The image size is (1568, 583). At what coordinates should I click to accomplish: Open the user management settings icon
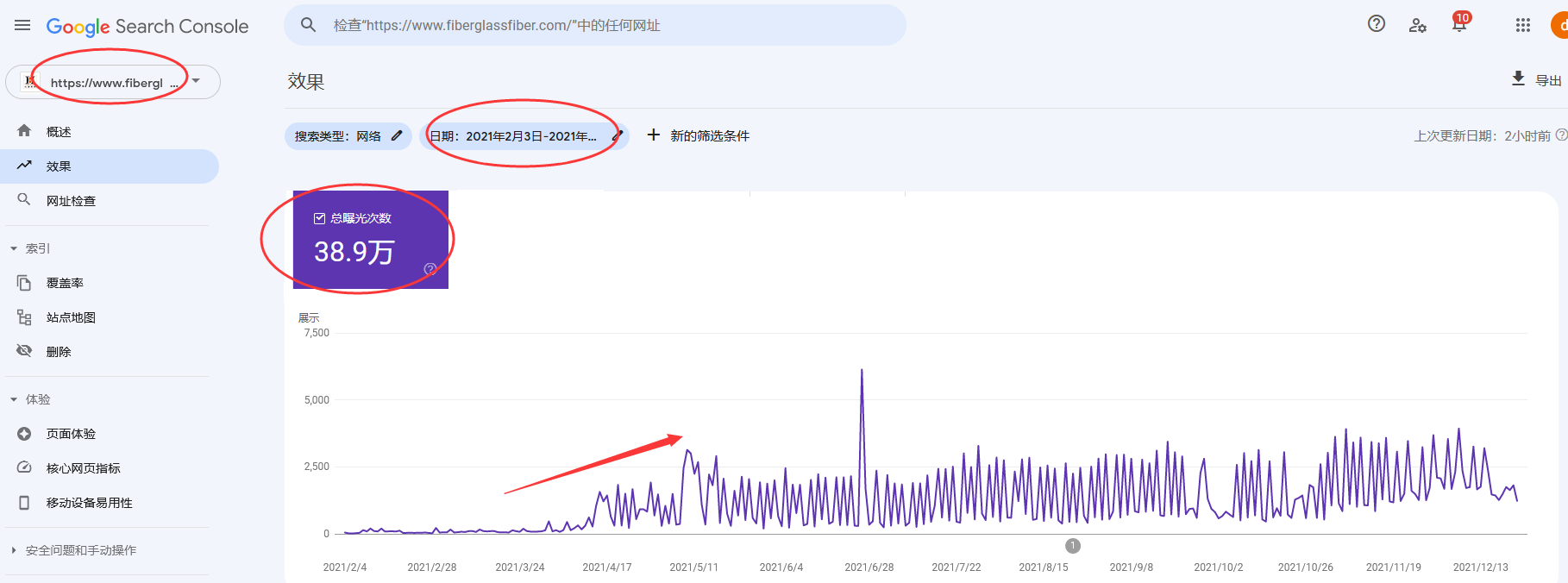[1417, 25]
